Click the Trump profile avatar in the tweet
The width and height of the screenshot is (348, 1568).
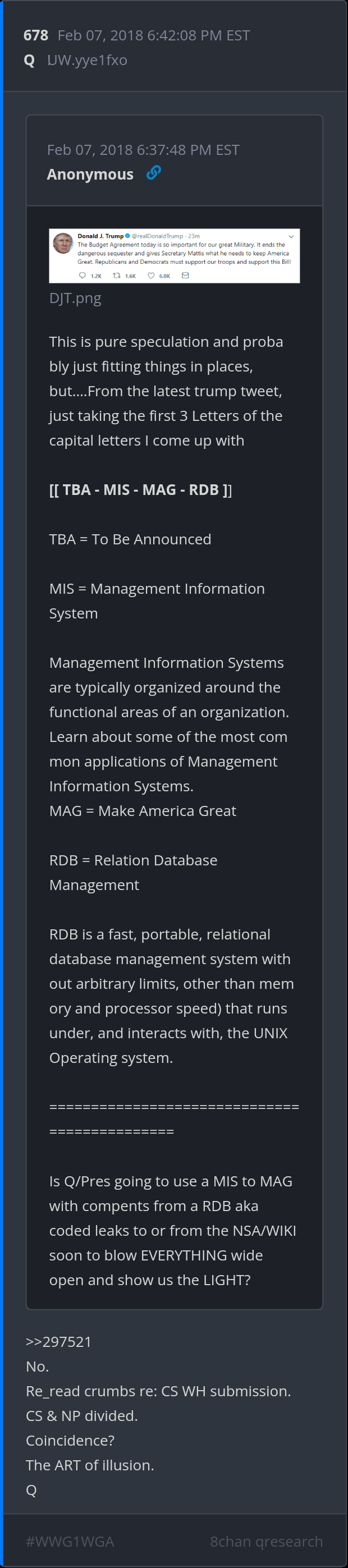[x=63, y=243]
